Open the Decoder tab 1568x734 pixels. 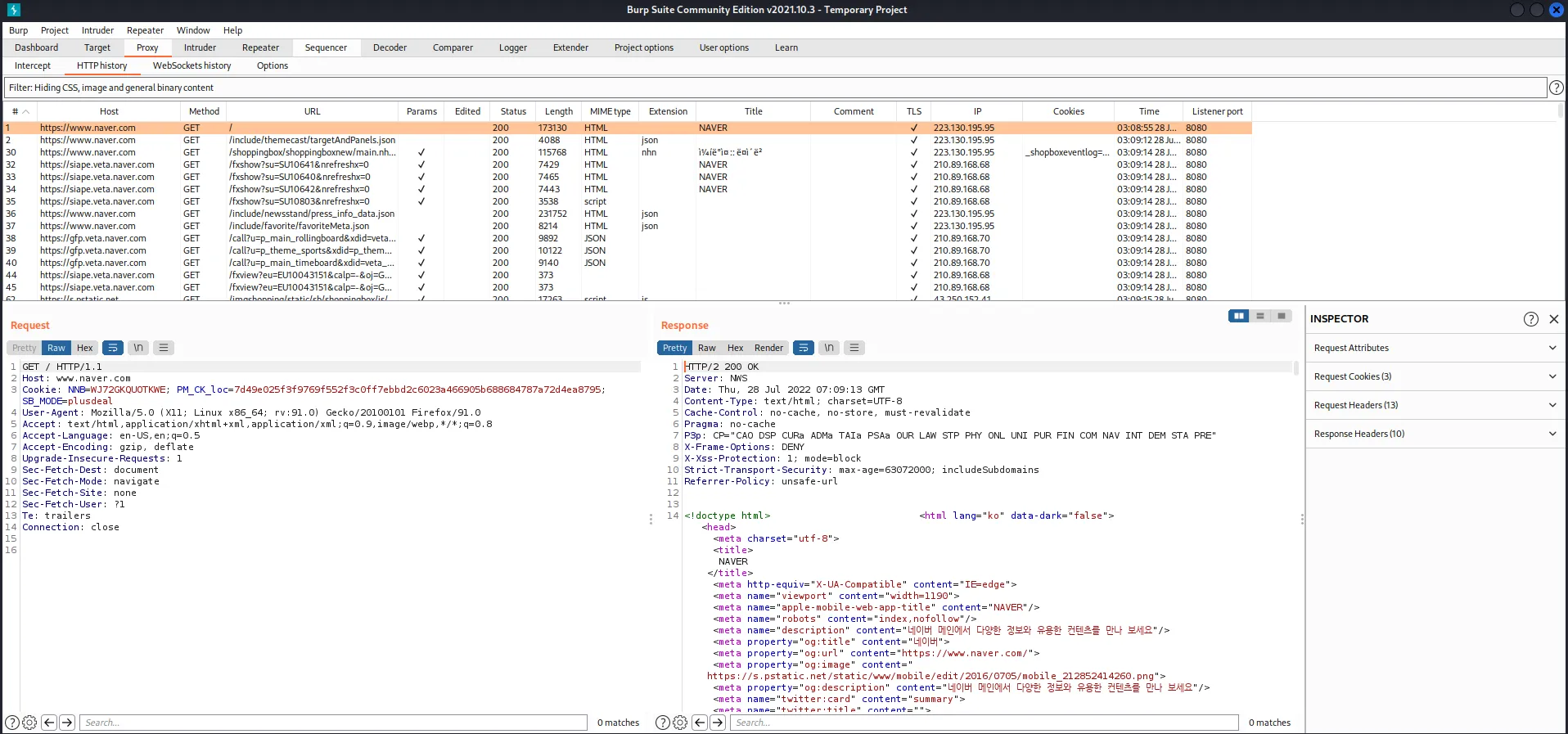[x=390, y=47]
